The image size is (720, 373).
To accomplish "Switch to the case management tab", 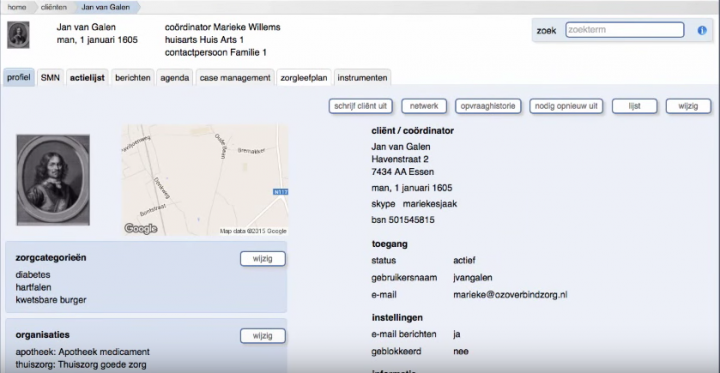I will tap(235, 78).
